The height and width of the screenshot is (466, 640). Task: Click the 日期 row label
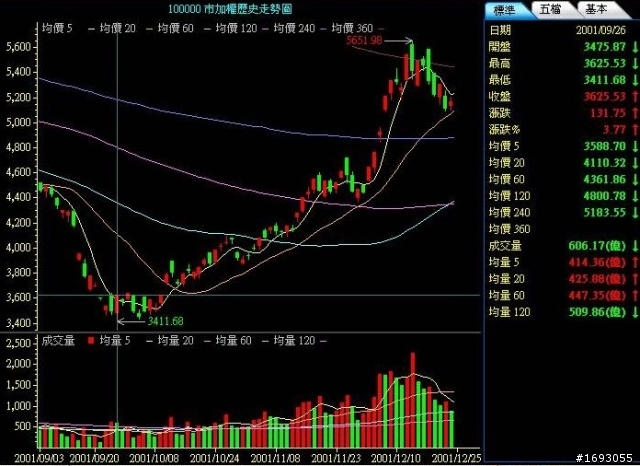(500, 30)
